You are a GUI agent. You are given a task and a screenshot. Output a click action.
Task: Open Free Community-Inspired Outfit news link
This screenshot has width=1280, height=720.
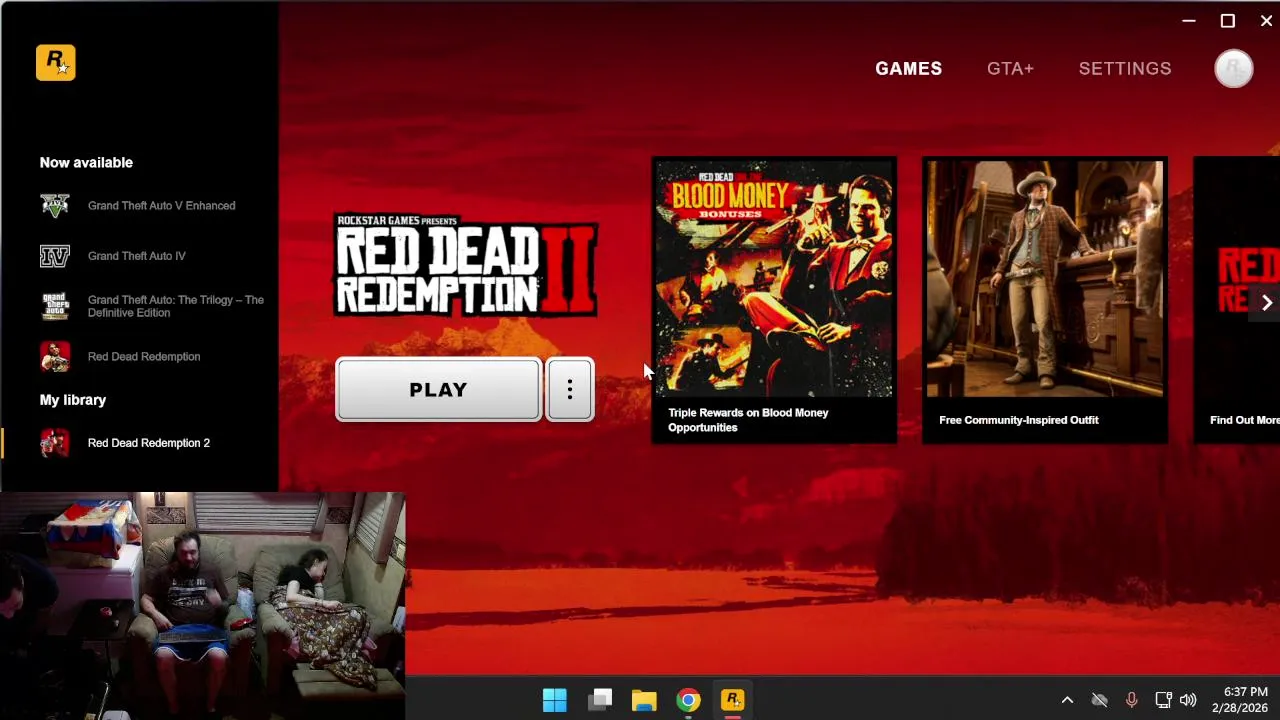coord(1018,420)
